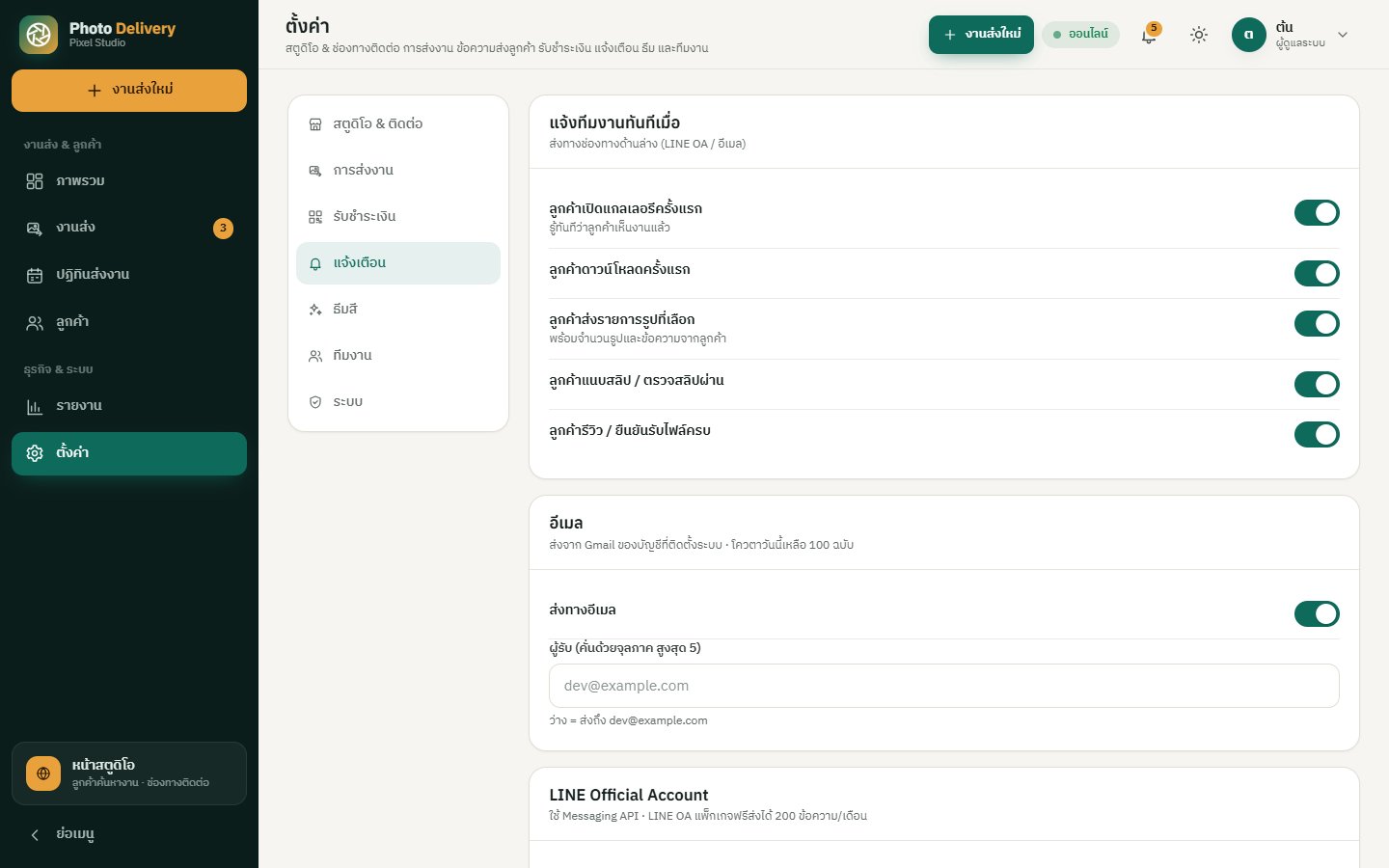The height and width of the screenshot is (868, 1389).
Task: Open ระบบ settings section
Action: click(398, 402)
